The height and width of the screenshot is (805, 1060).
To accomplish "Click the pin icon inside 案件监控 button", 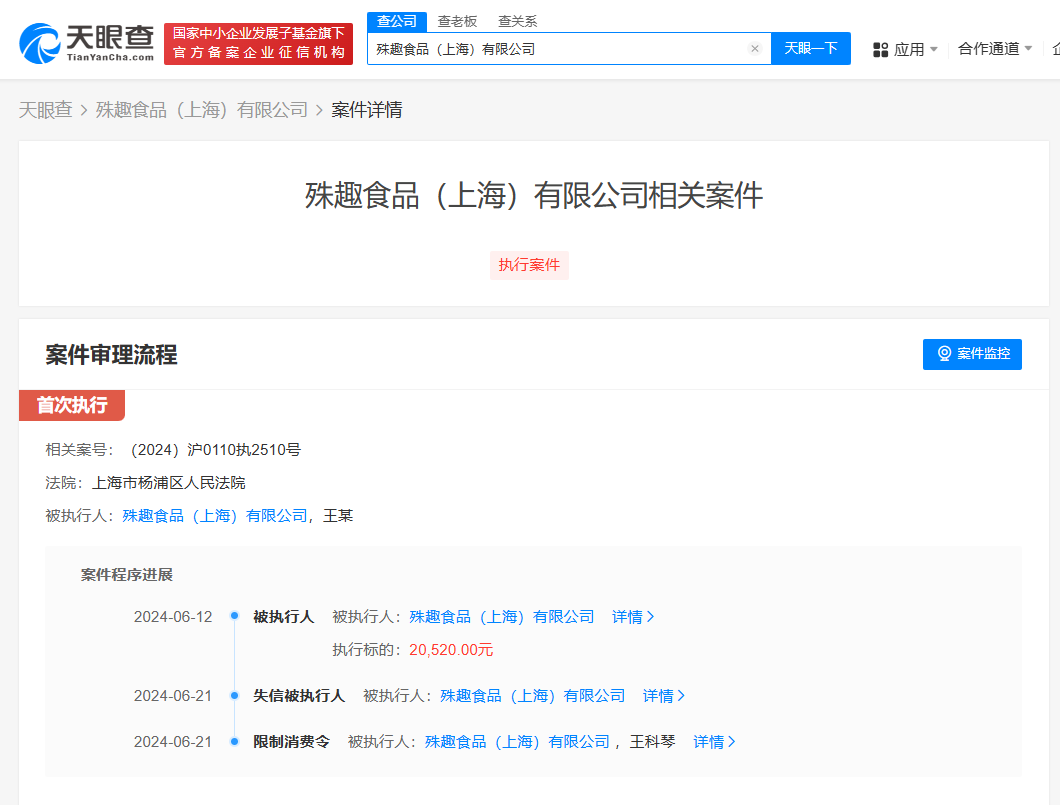I will pyautogui.click(x=944, y=354).
